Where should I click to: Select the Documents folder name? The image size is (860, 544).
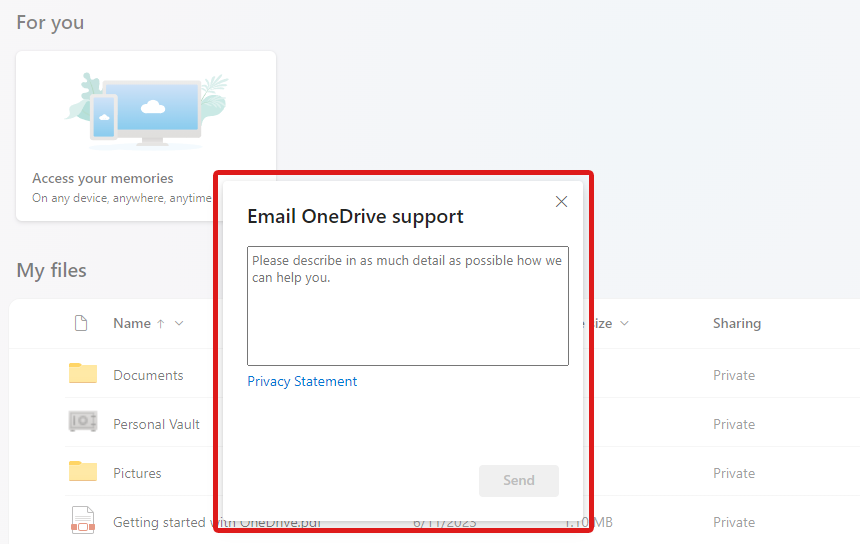pyautogui.click(x=148, y=375)
